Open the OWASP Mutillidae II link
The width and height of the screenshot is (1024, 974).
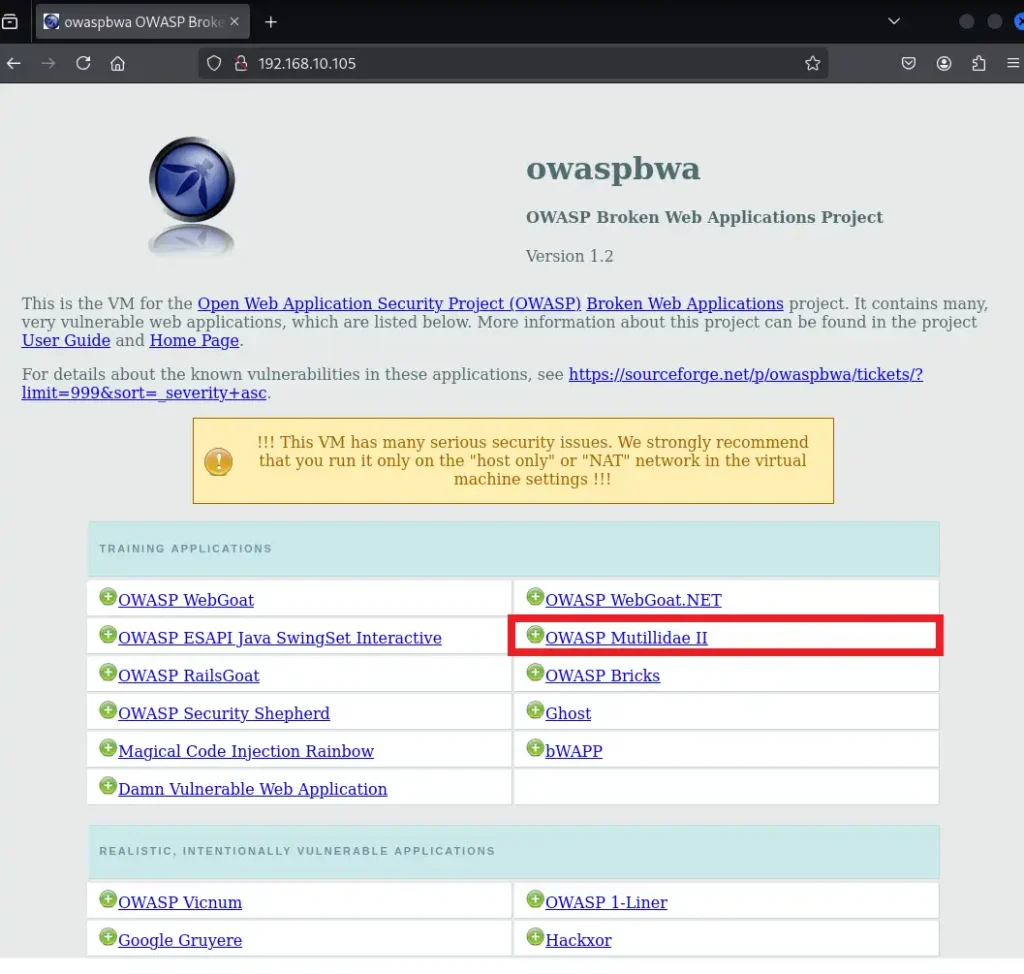click(626, 638)
